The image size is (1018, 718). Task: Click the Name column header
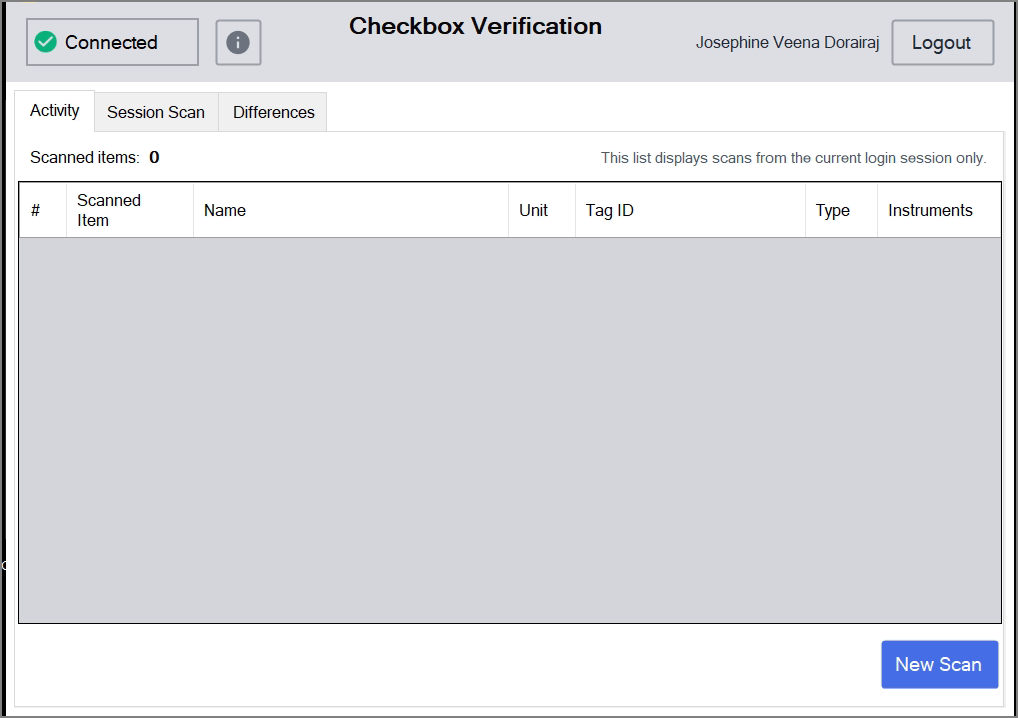pyautogui.click(x=351, y=210)
